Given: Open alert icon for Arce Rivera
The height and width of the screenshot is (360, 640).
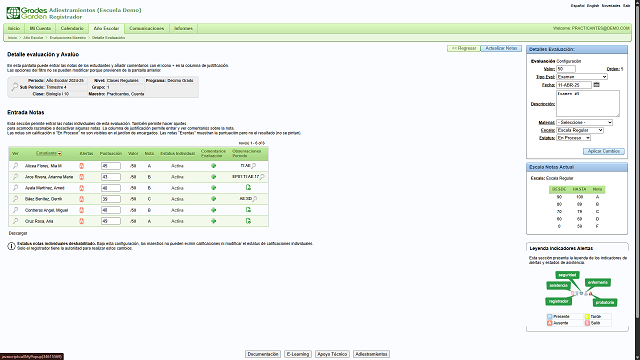Looking at the screenshot, I should point(81,177).
